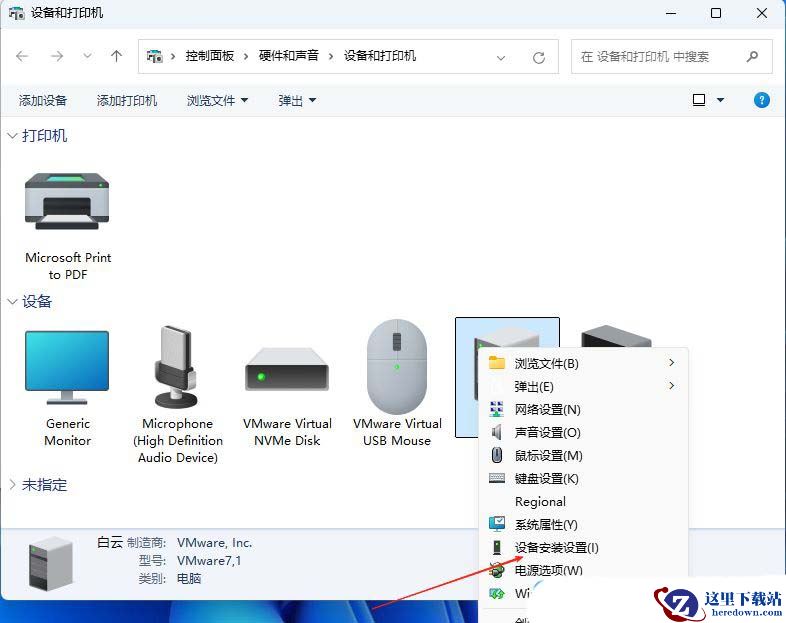Select the VMware Virtual USB Mouse icon
786x623 pixels.
[397, 366]
